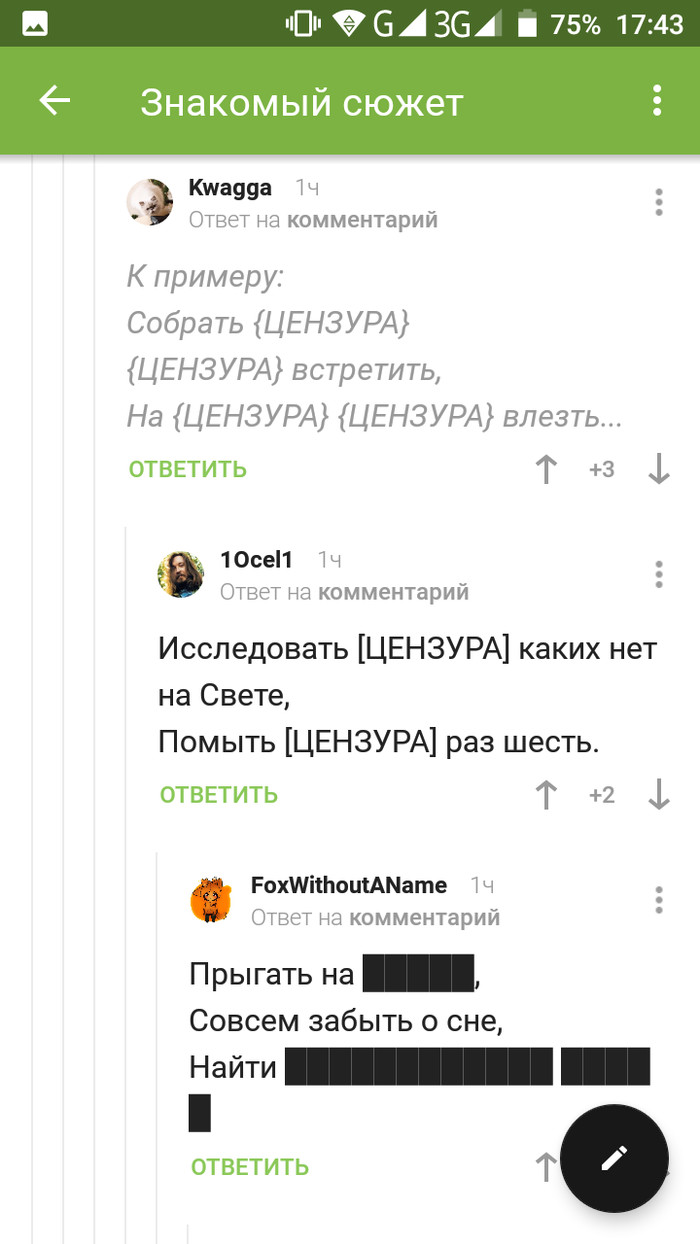Open options menu for Kwagga's comment

[x=658, y=202]
